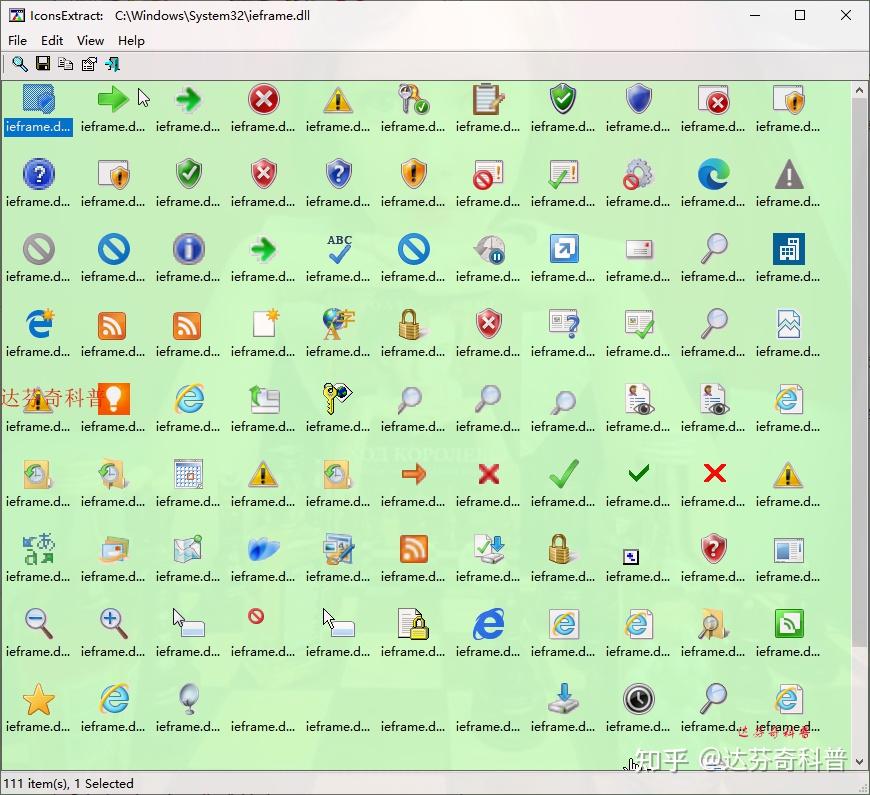Select the plain blue shield icon
870x795 pixels.
(638, 99)
